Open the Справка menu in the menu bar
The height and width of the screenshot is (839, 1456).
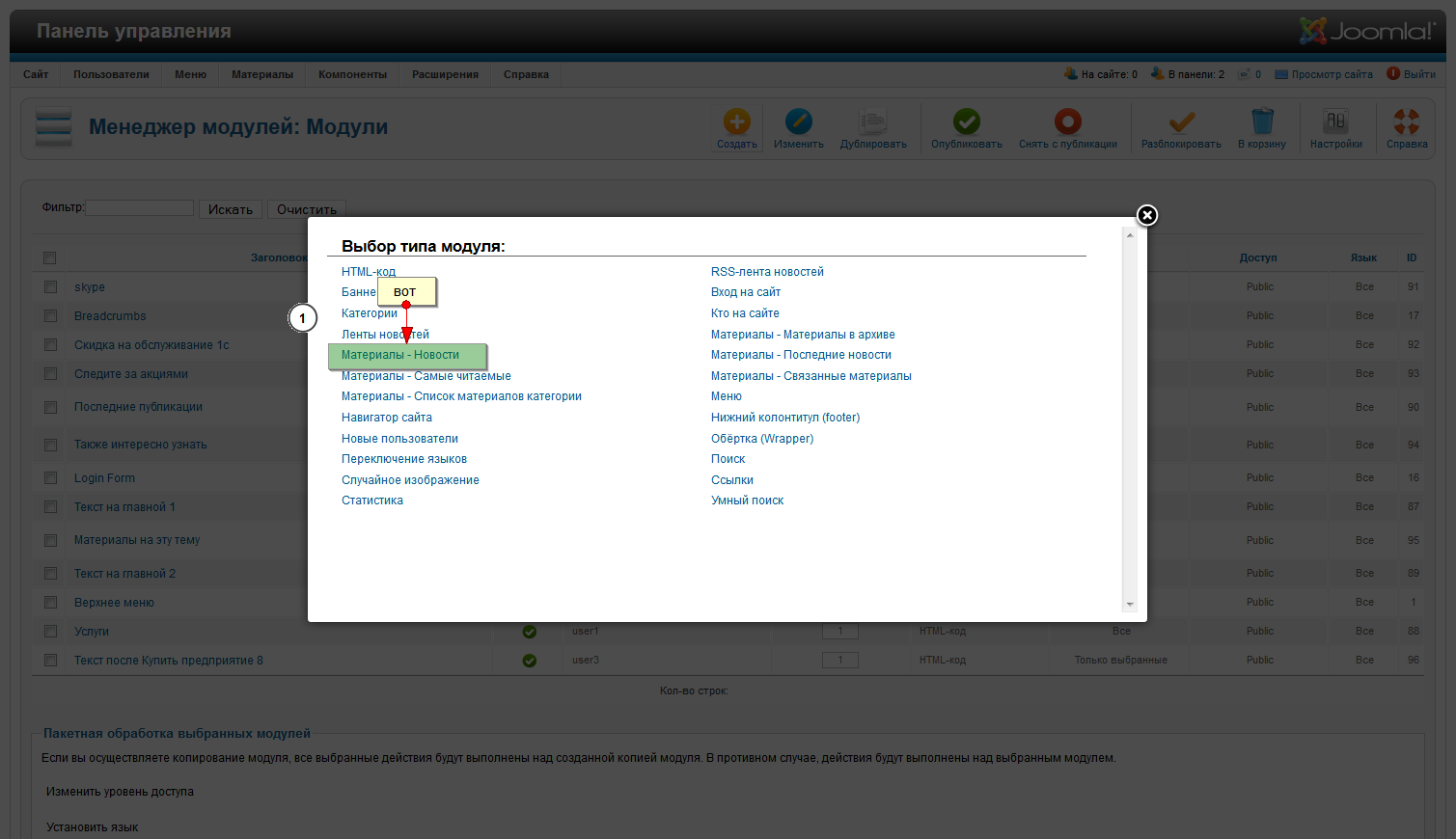click(x=526, y=74)
